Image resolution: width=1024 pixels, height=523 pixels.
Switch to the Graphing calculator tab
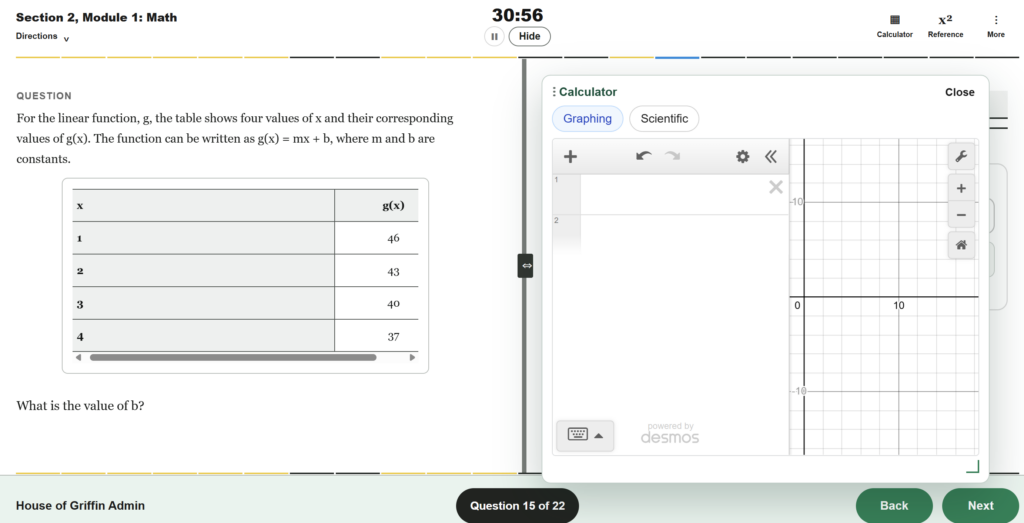587,119
